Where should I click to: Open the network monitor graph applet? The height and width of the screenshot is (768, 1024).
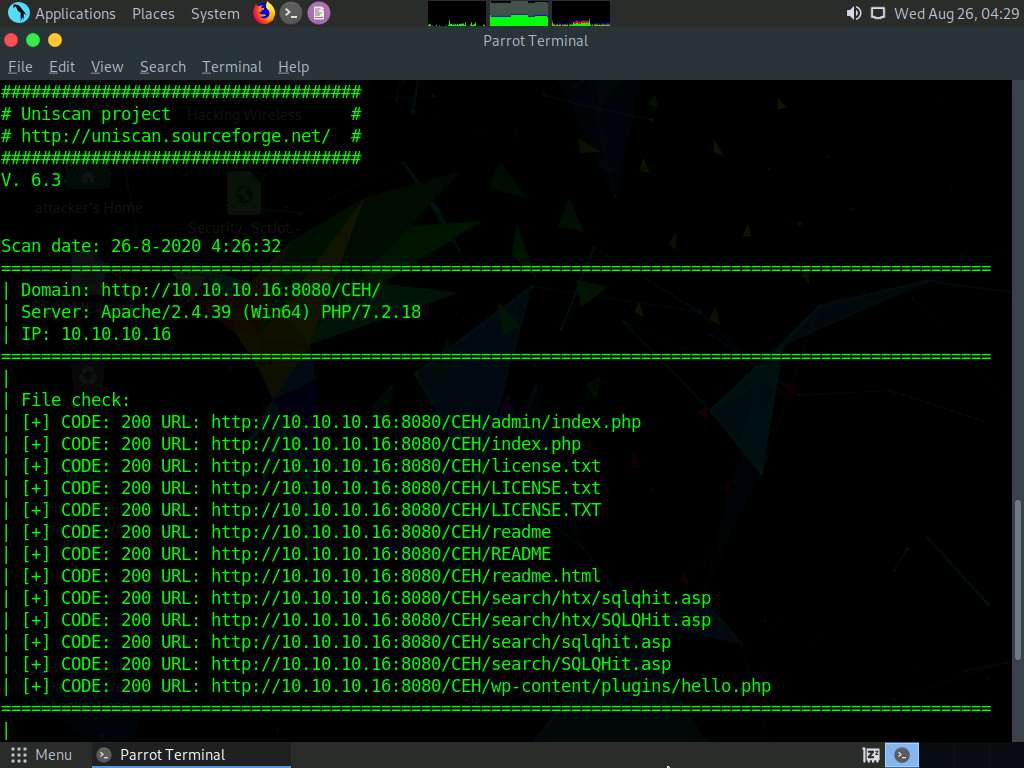(x=581, y=13)
